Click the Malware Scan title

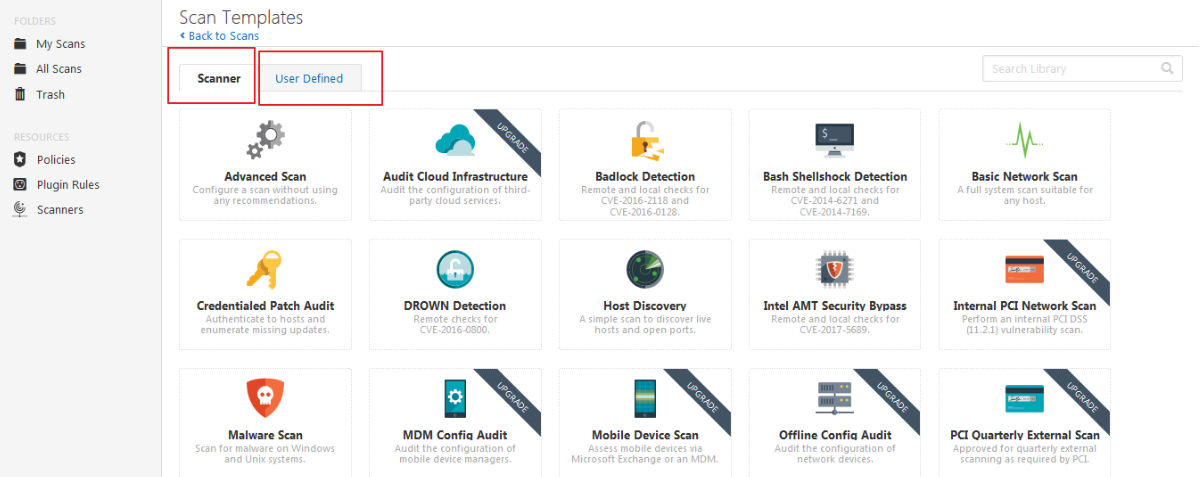(x=265, y=435)
